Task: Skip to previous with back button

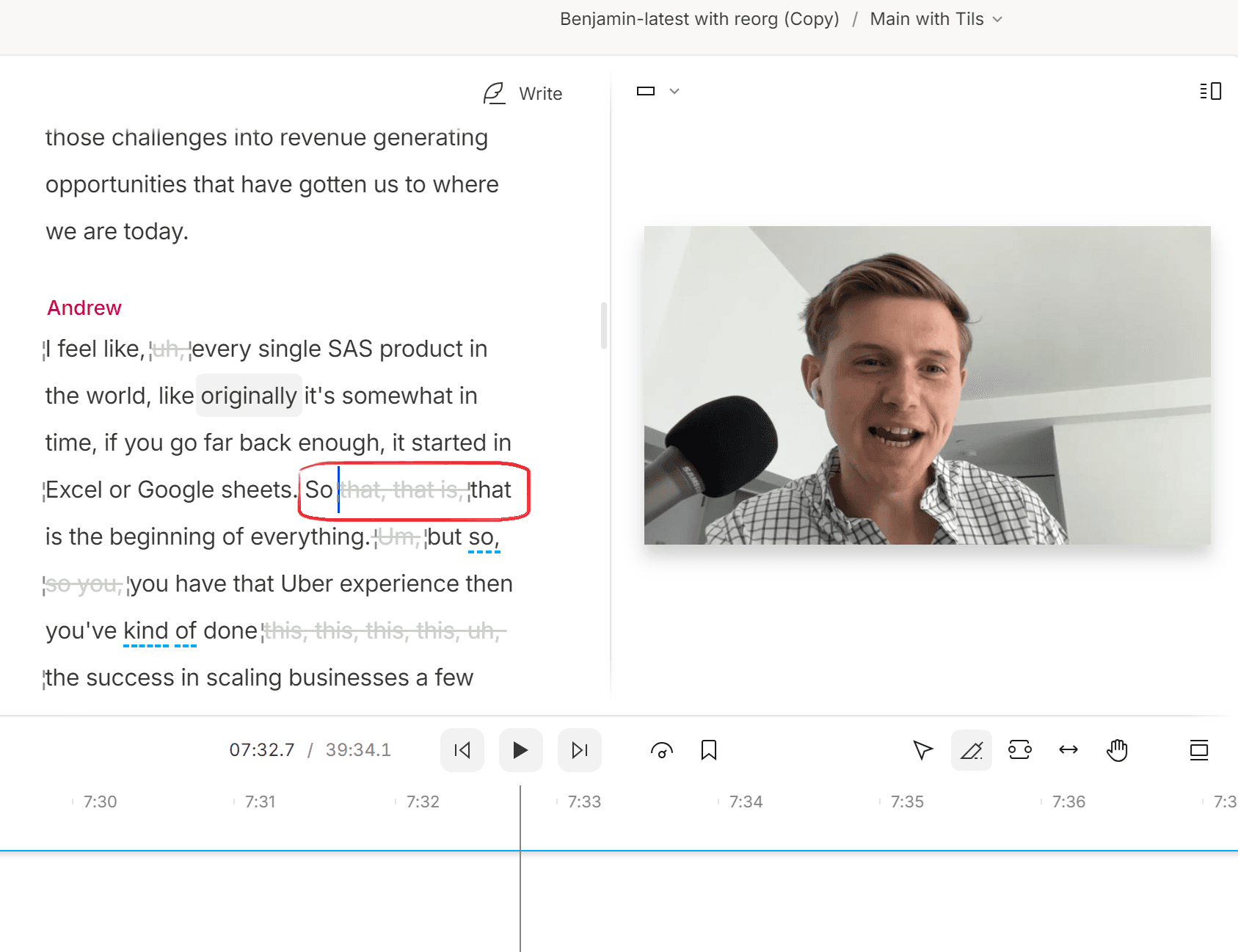Action: click(x=462, y=749)
